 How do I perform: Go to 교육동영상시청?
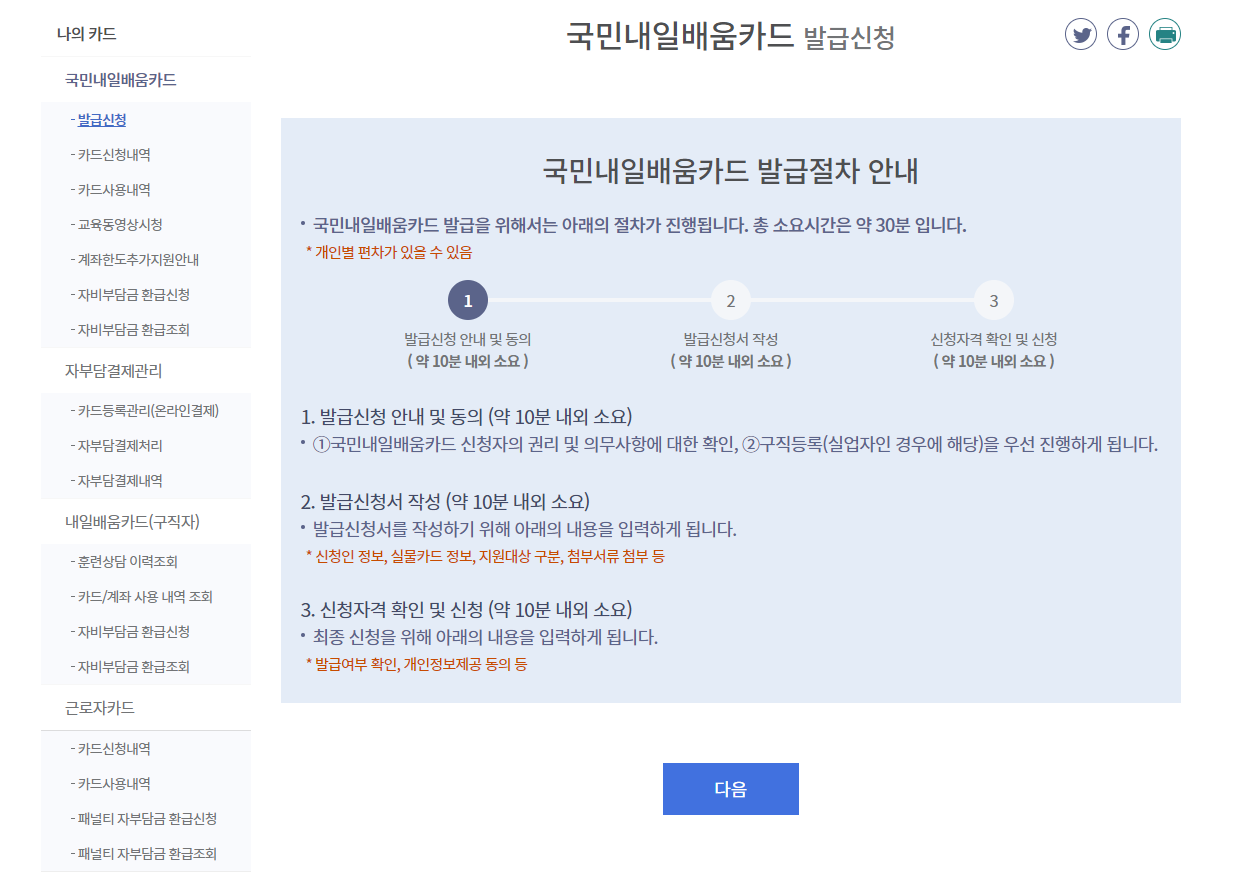[x=120, y=225]
